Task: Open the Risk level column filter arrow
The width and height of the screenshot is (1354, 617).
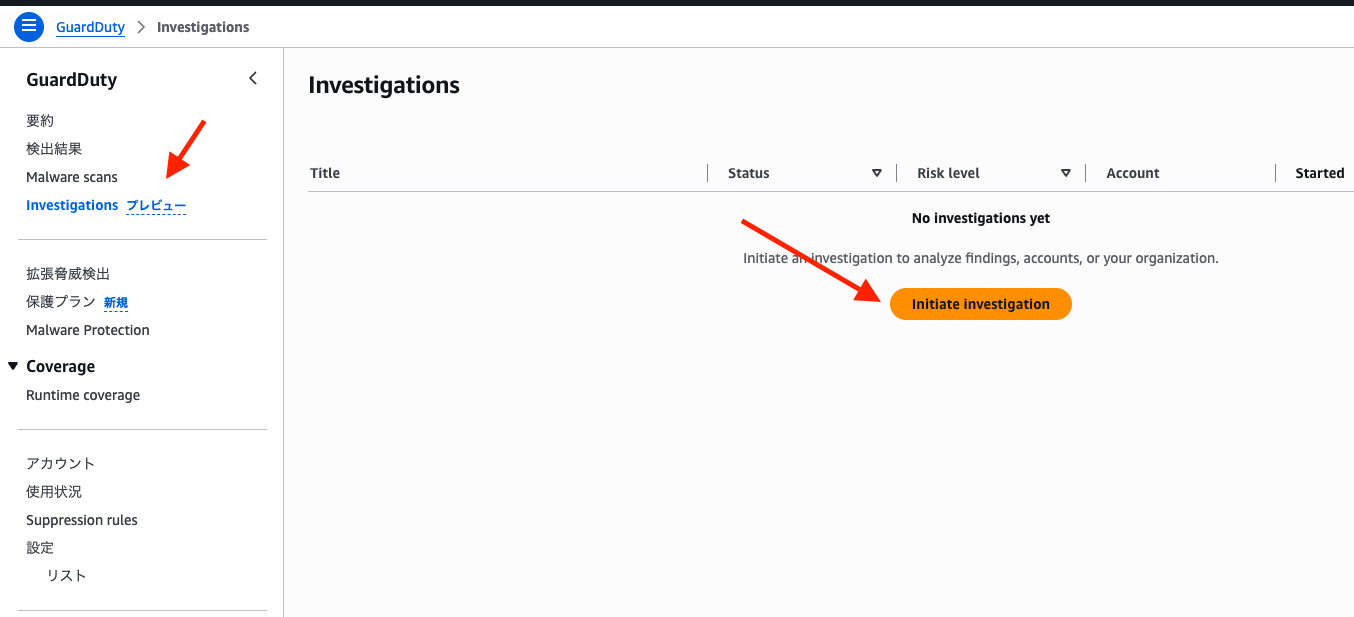Action: point(1066,173)
